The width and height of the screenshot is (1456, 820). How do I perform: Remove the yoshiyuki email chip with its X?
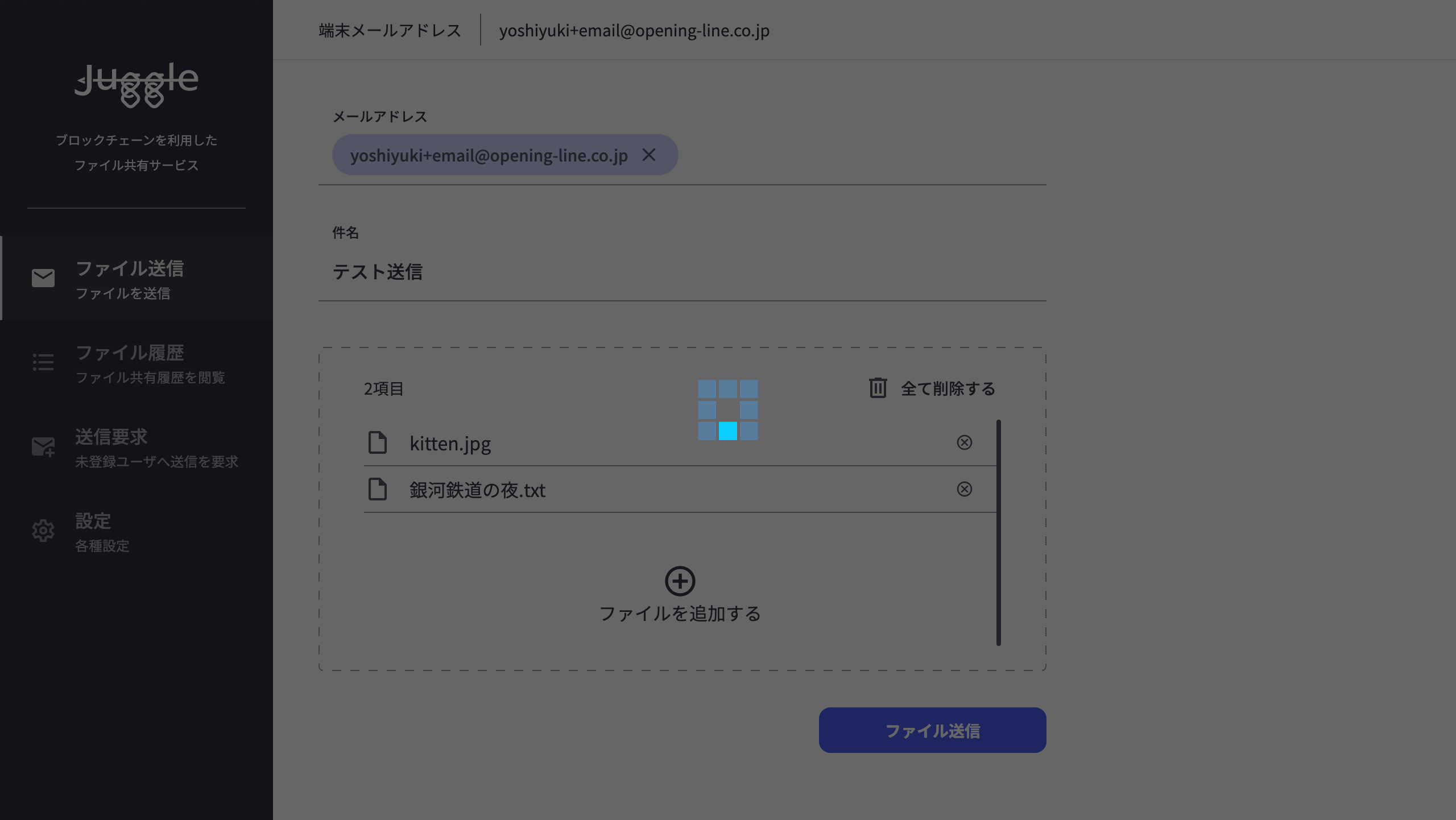649,155
